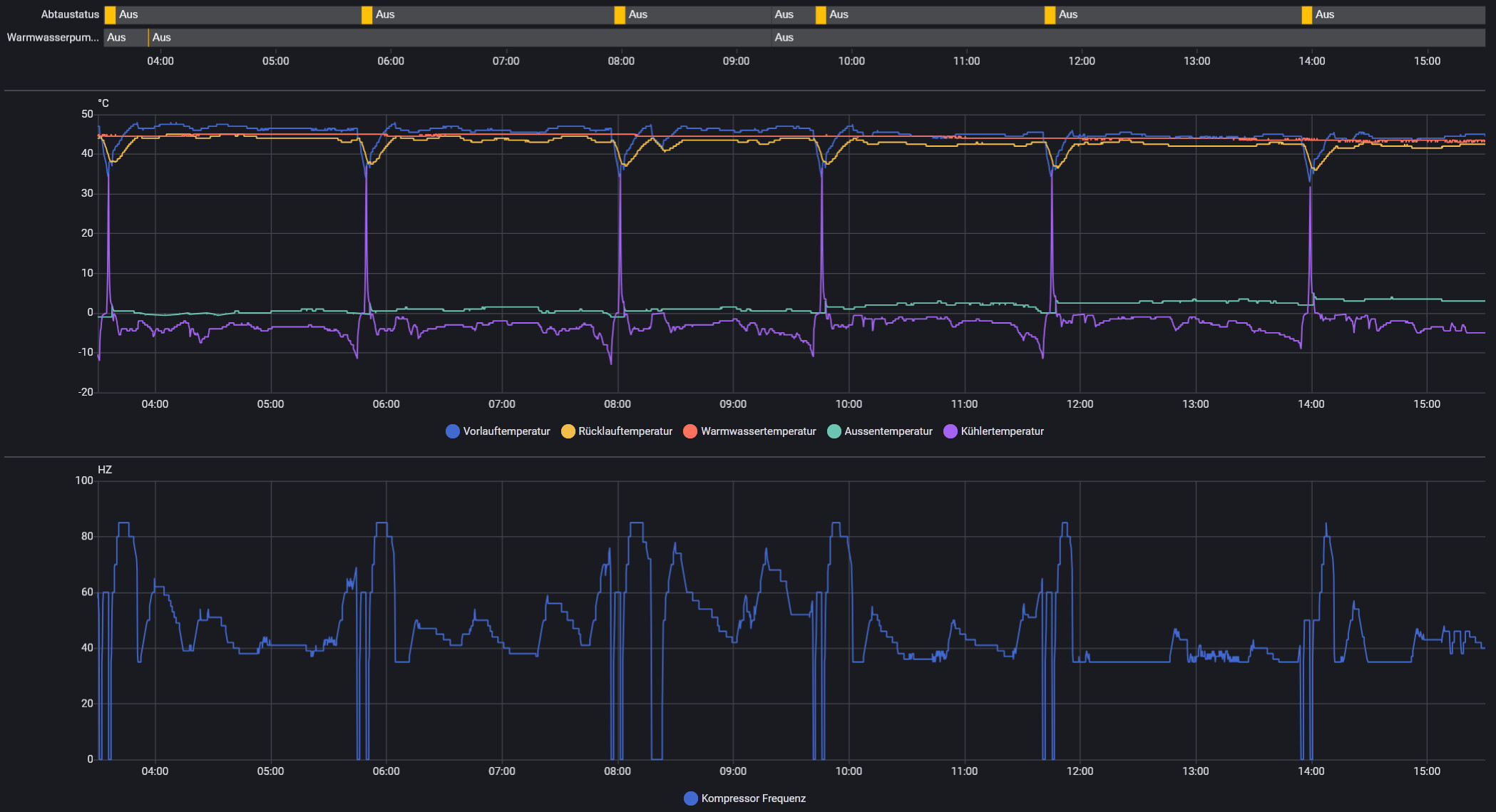This screenshot has height=812, width=1496.
Task: Select the Kühlertemperatur legend label
Action: coord(1002,431)
